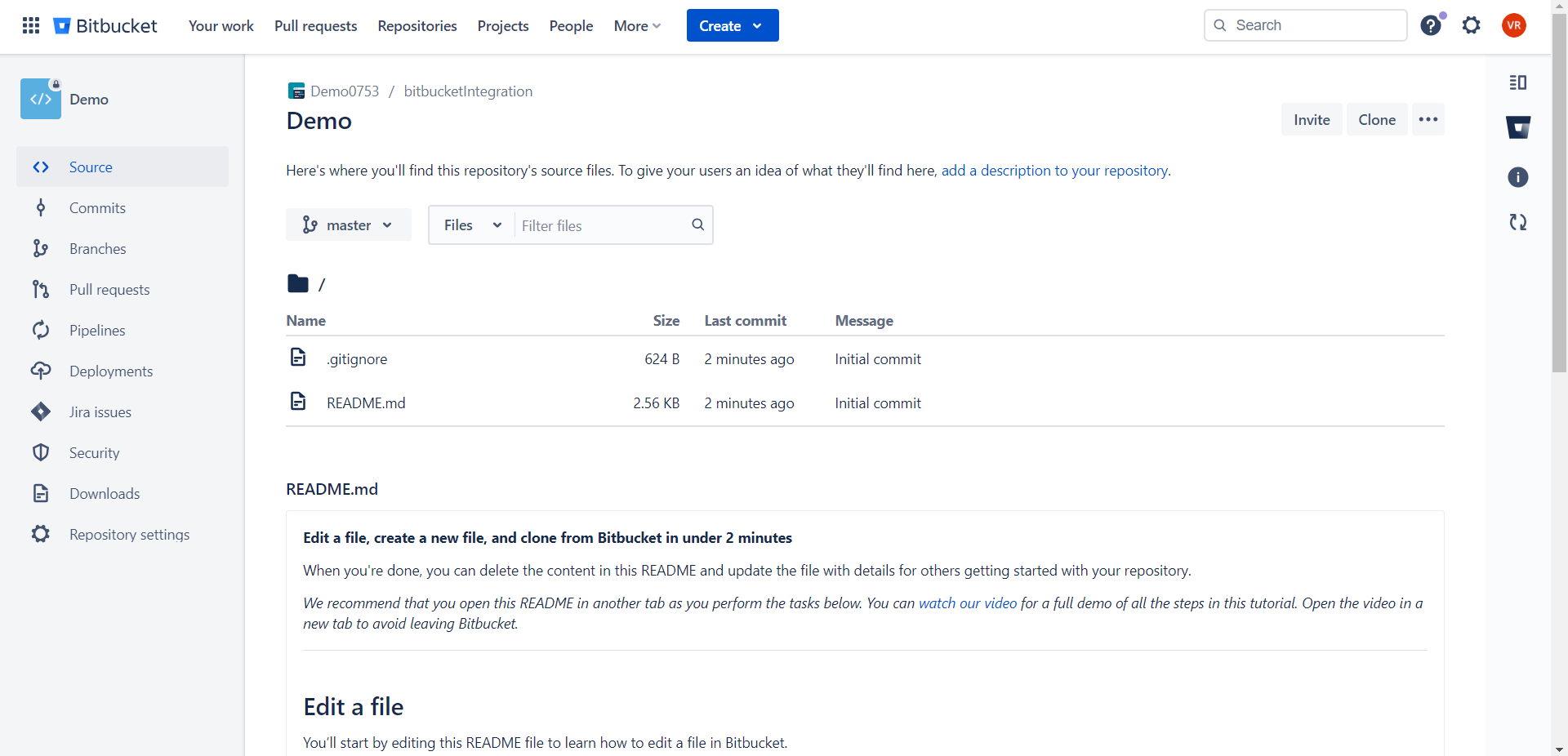Click the filter files search magnifier icon
Viewport: 1568px width, 756px height.
coord(697,225)
